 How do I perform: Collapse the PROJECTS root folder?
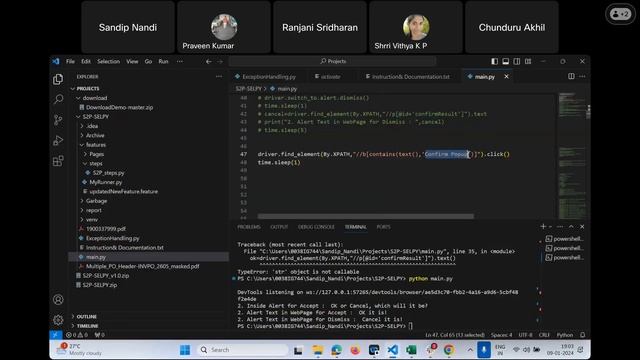pos(88,89)
